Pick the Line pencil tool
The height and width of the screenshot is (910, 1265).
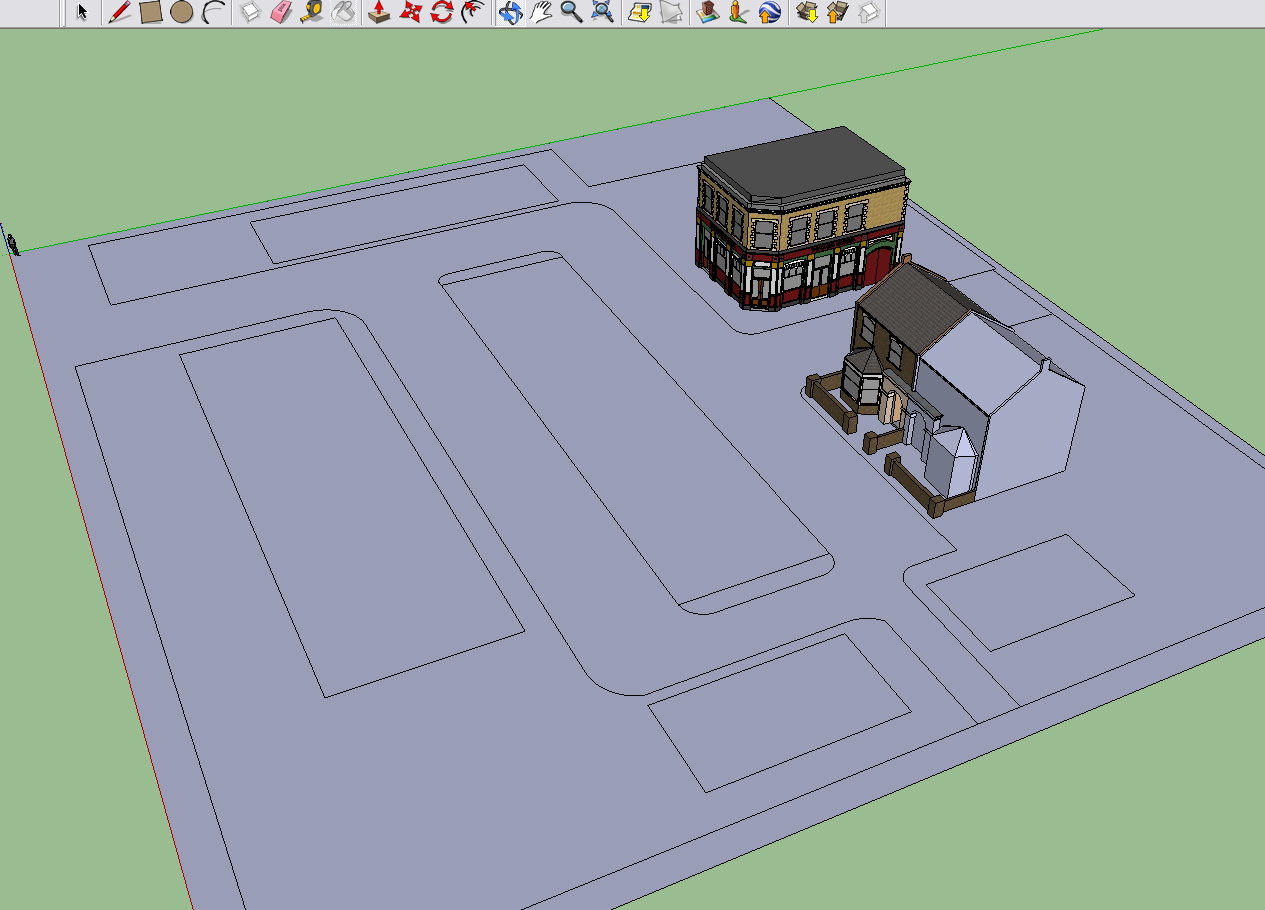pyautogui.click(x=120, y=12)
